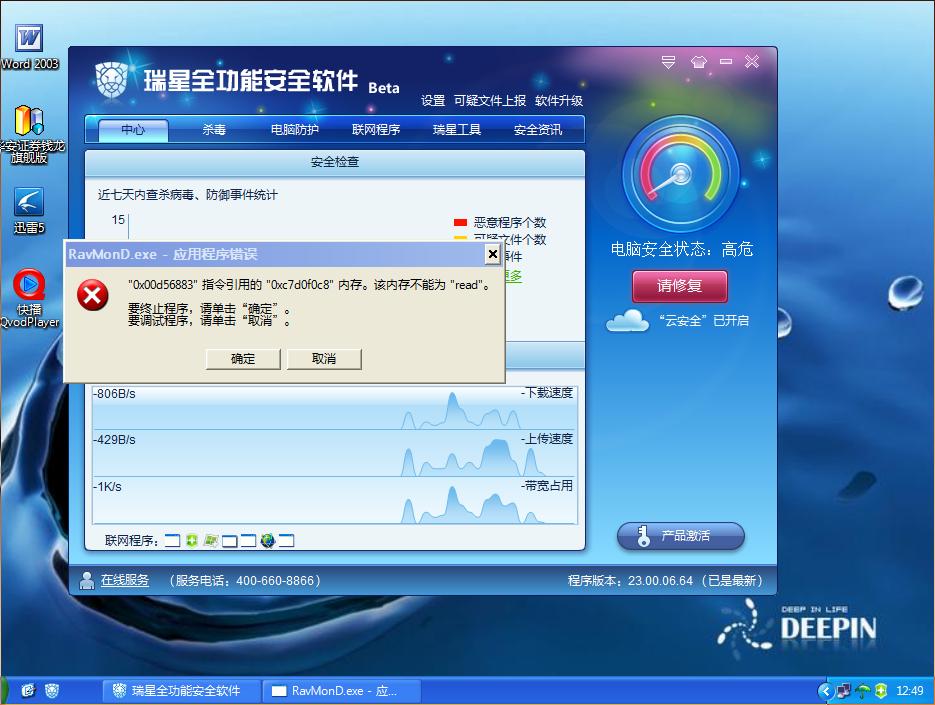Switch to 杀毒 tab

point(214,129)
